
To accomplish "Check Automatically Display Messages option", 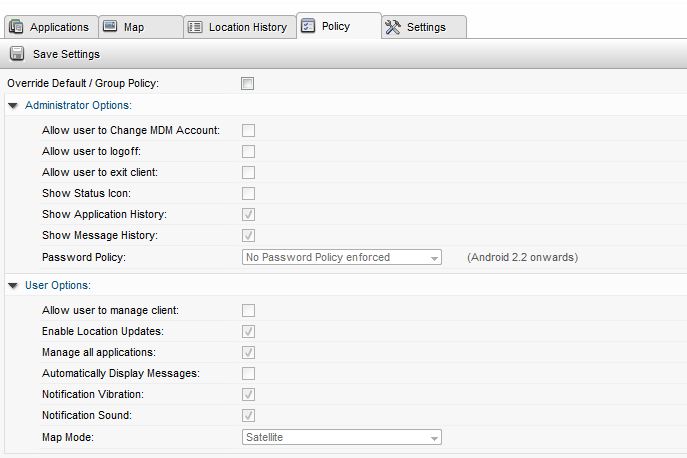I will (x=248, y=373).
